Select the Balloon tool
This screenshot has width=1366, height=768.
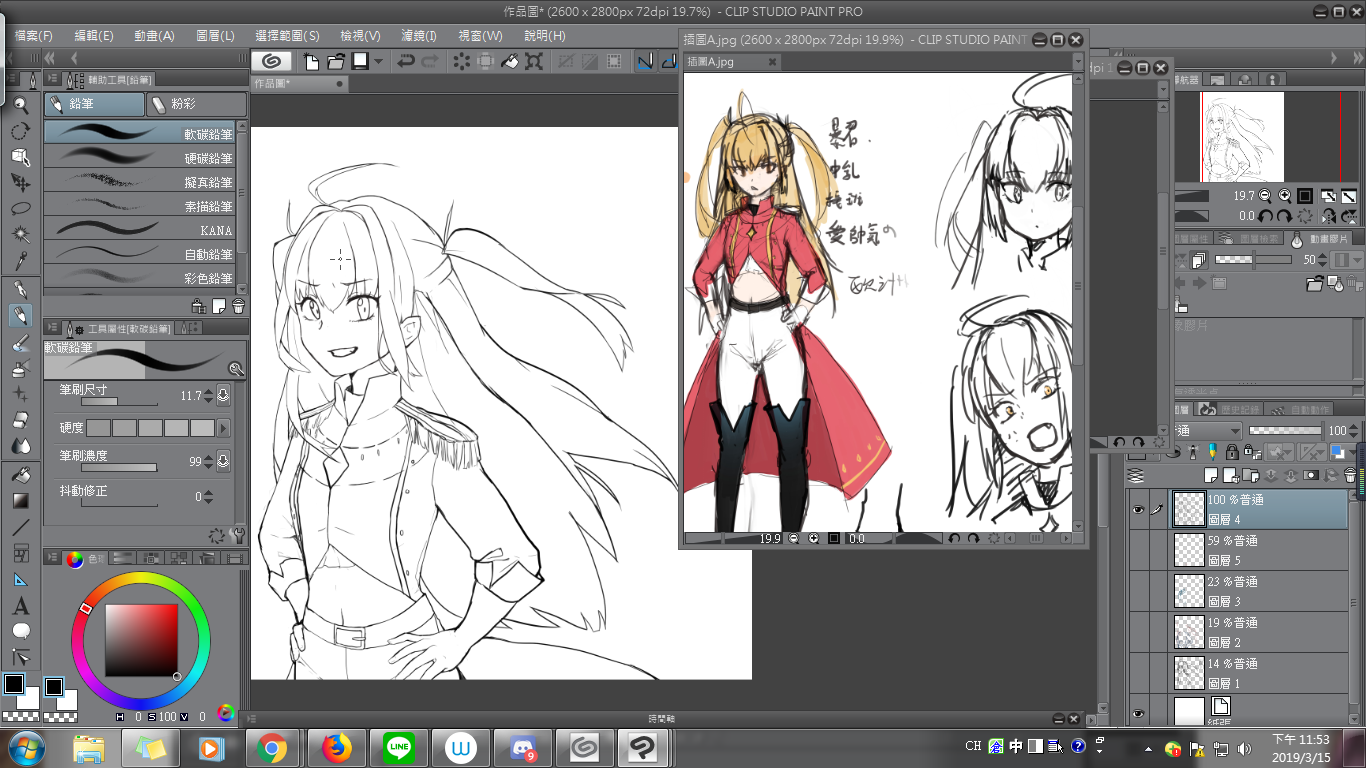click(x=20, y=632)
